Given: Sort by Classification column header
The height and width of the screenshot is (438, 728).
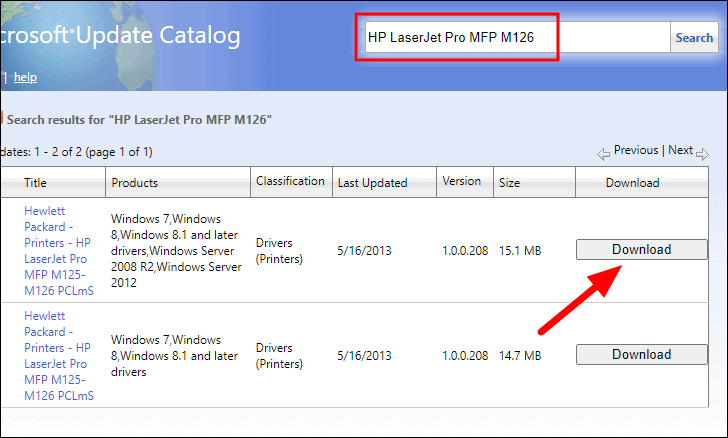Looking at the screenshot, I should tap(290, 181).
